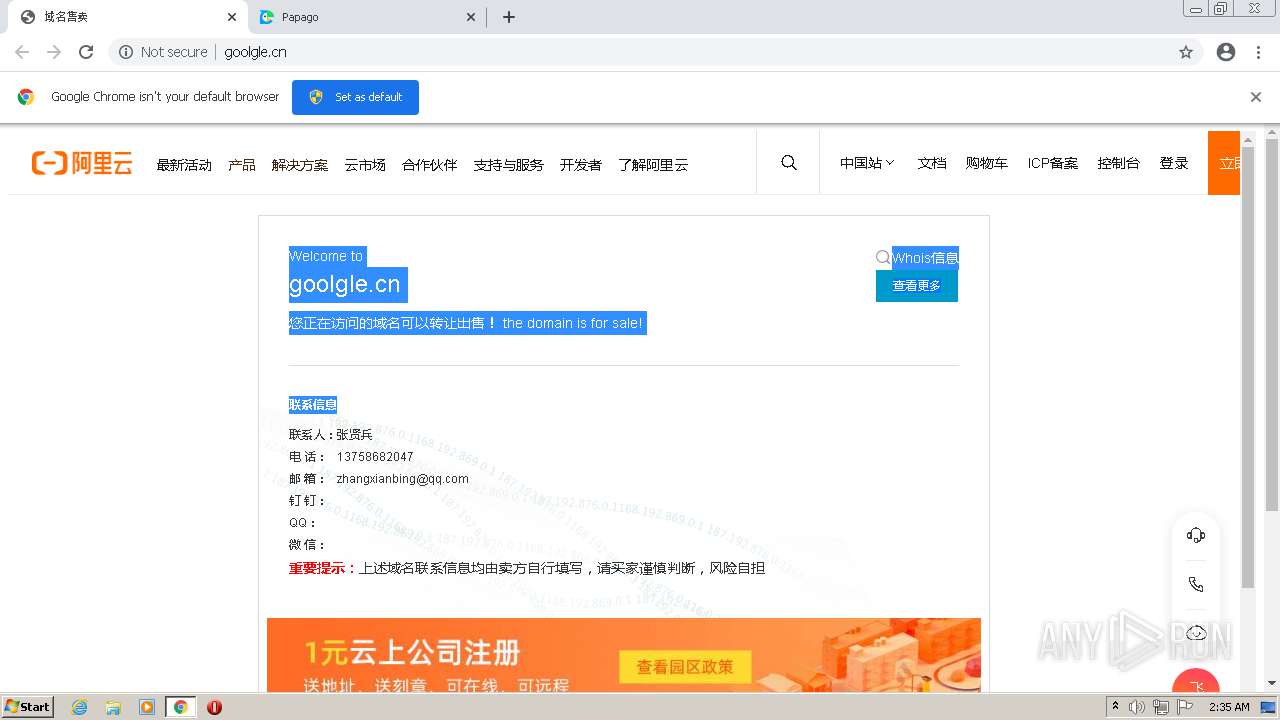1280x720 pixels.
Task: Open the 最新活动 menu
Action: [x=184, y=165]
